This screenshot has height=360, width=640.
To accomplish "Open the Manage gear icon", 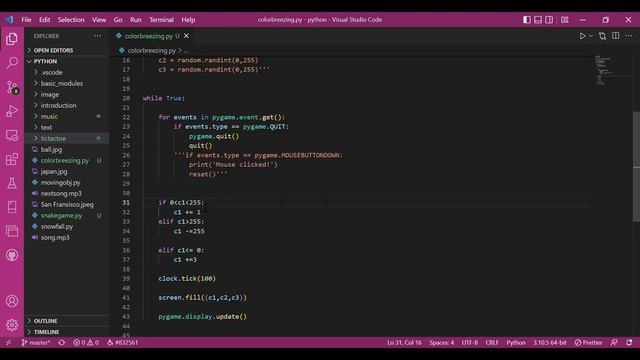I will pos(12,325).
